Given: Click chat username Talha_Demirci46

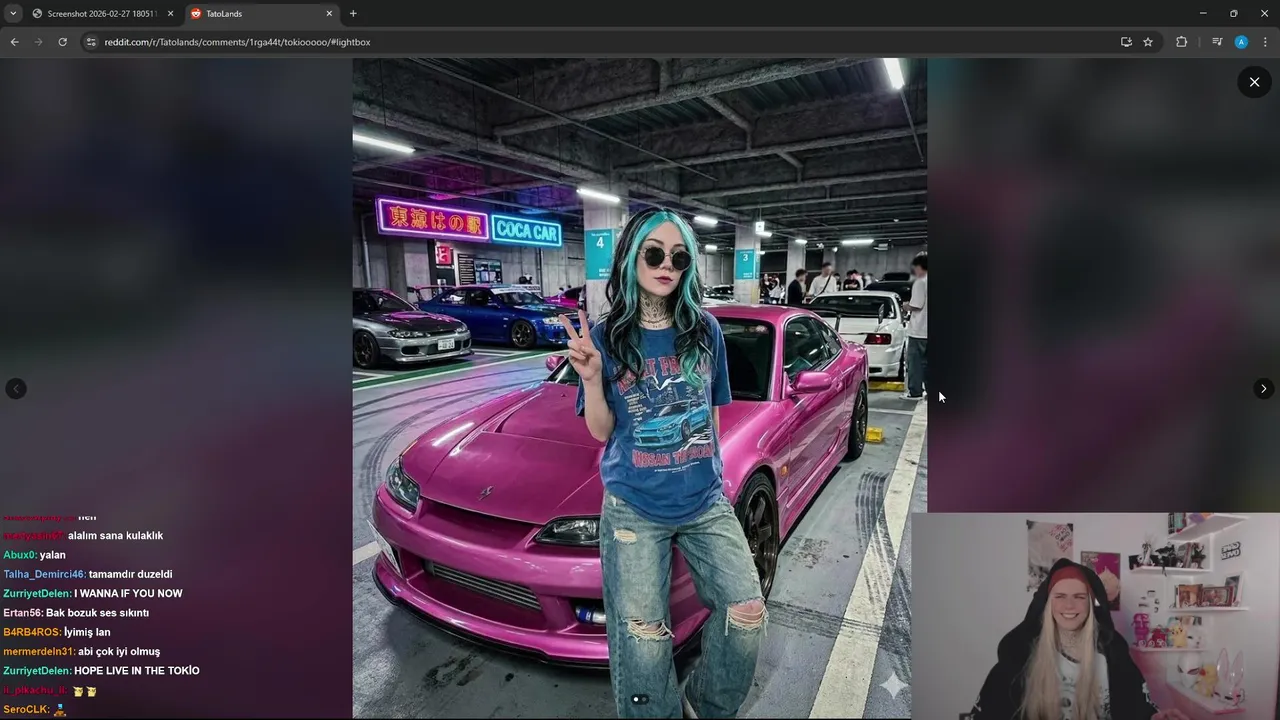Looking at the screenshot, I should coord(44,574).
